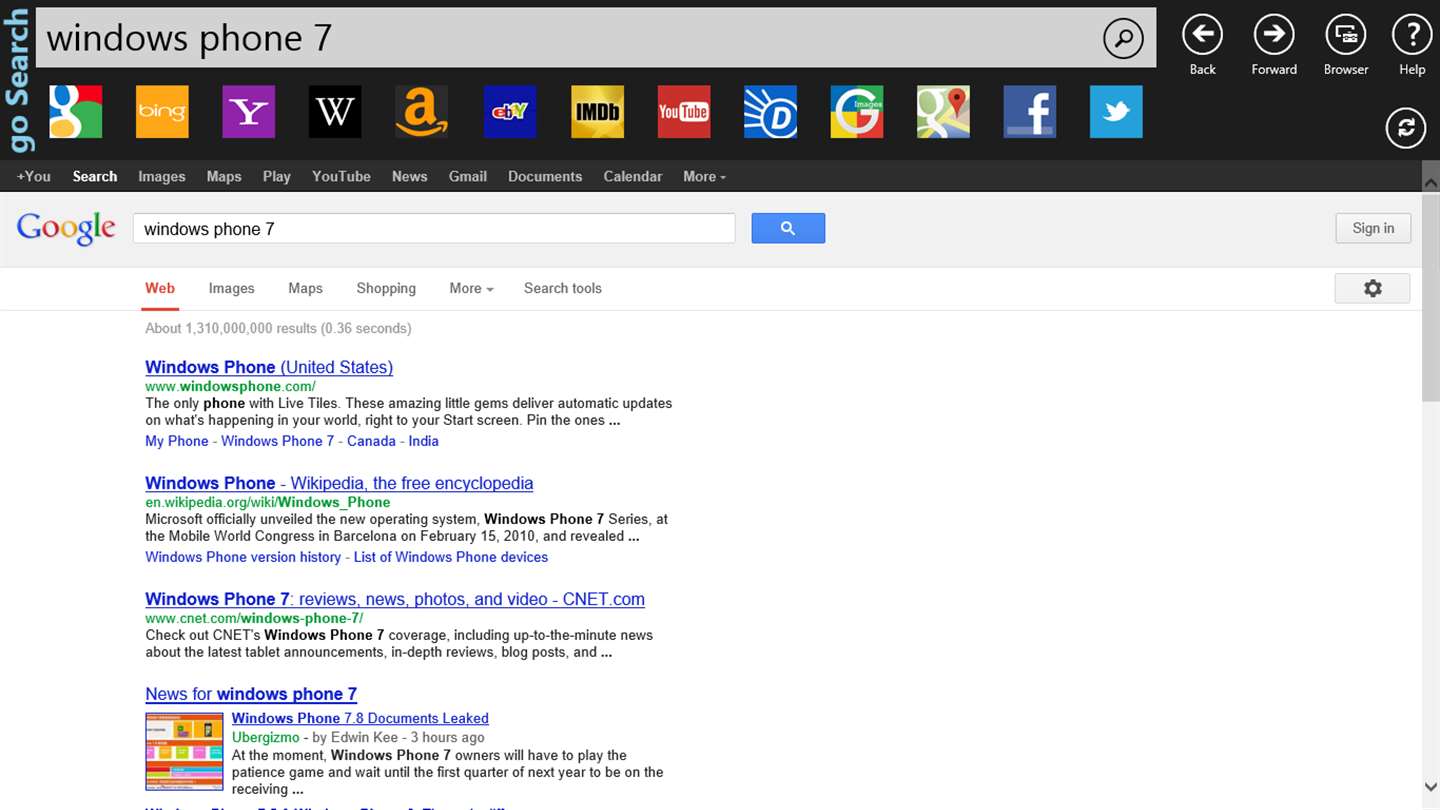Open Calendar in the Google bar
Viewport: 1440px width, 810px height.
pos(633,176)
